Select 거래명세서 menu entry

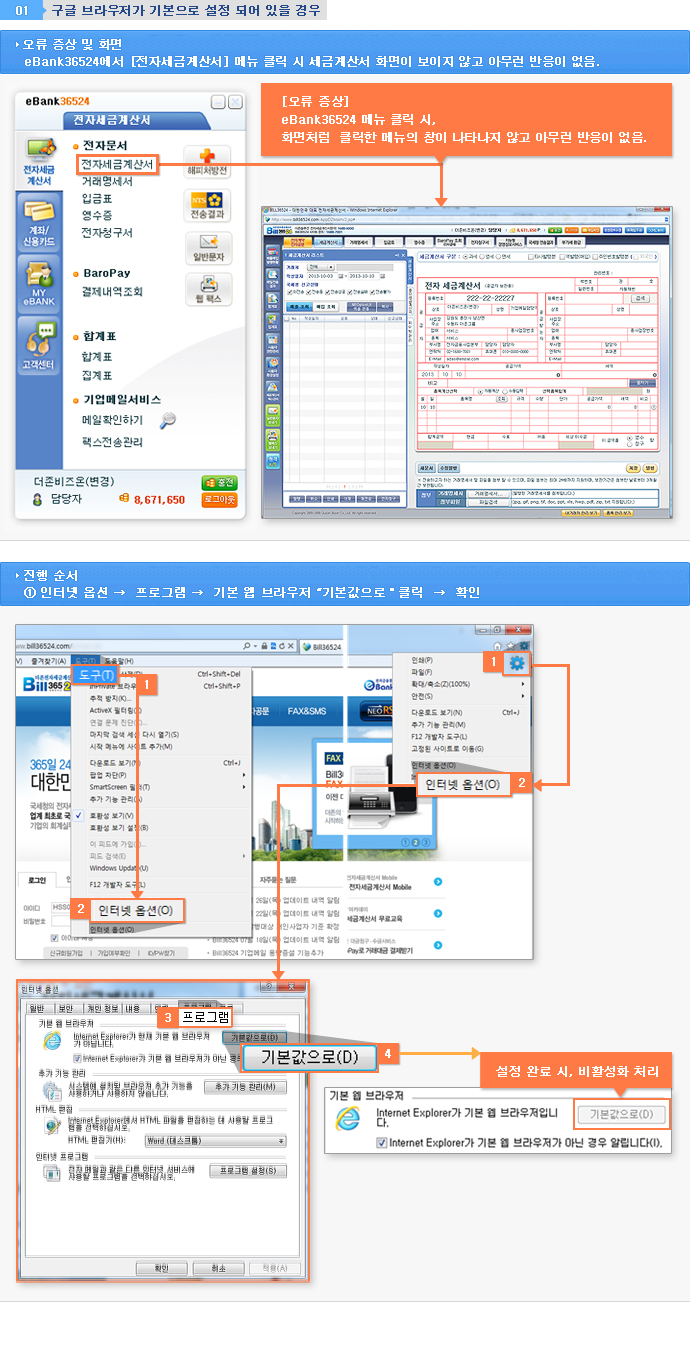click(x=107, y=181)
